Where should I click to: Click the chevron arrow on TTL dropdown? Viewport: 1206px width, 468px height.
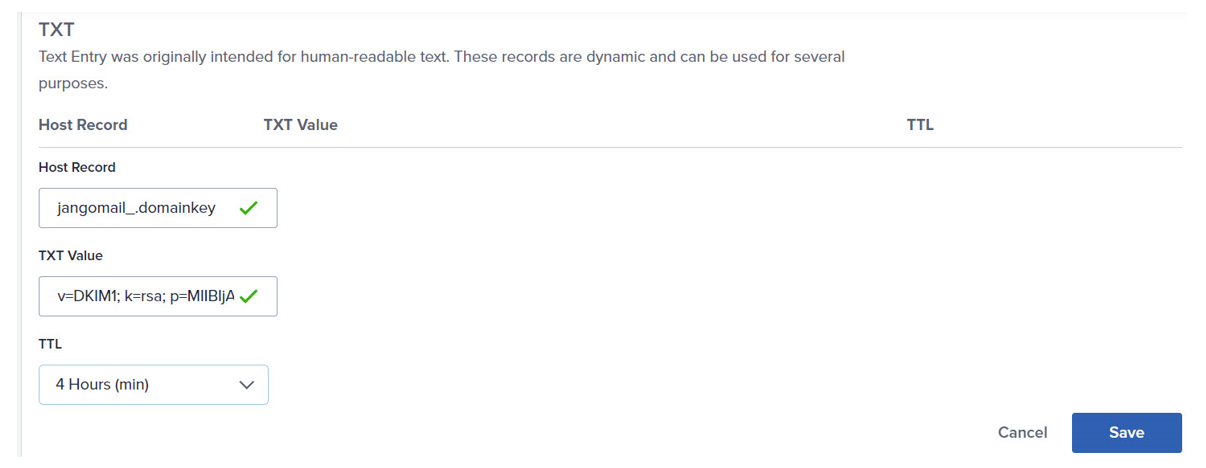click(x=247, y=384)
